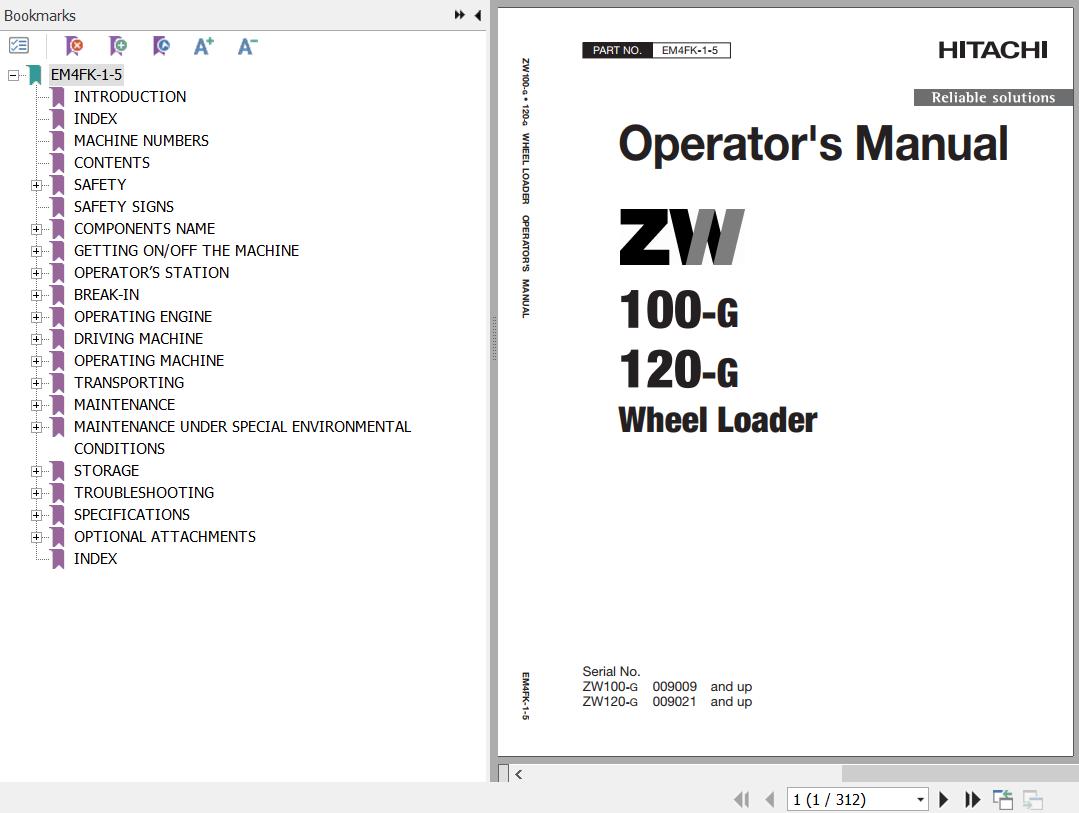
Task: Go to the next page arrow
Action: (943, 799)
